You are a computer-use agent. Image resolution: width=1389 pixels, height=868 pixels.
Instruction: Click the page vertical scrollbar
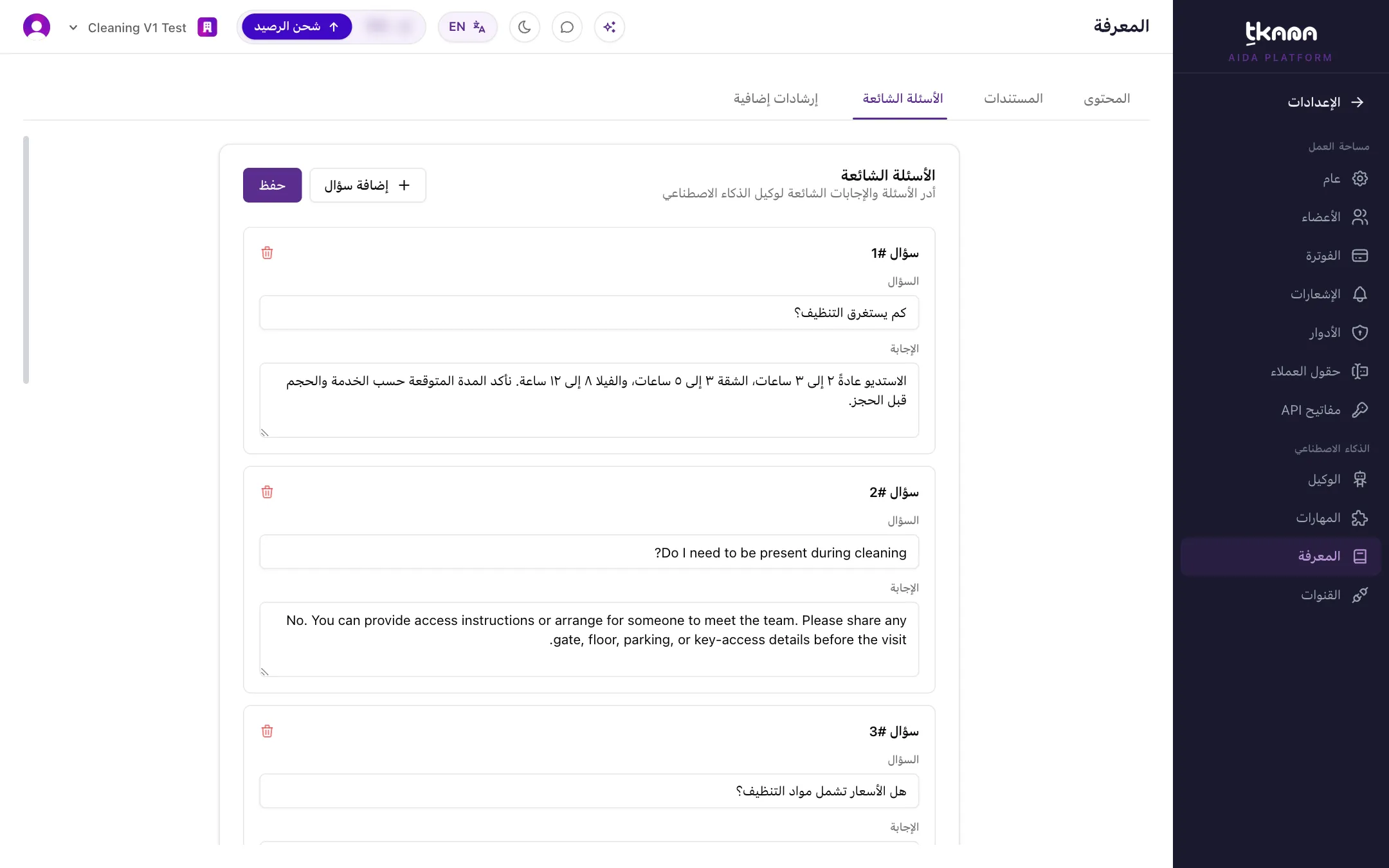26,260
